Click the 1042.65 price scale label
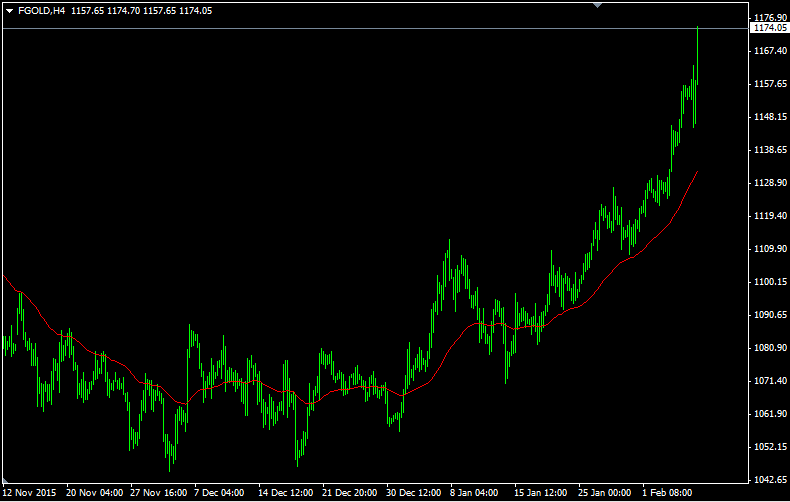Screen dimensions: 790x502 pos(770,480)
